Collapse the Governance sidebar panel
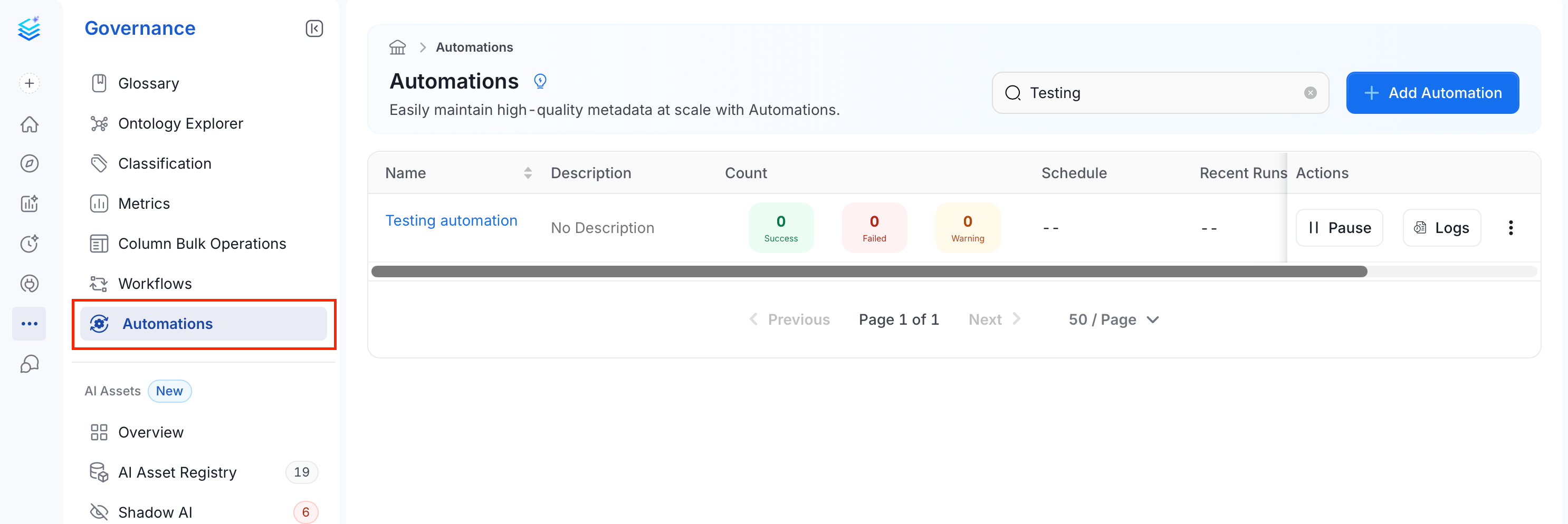 coord(314,28)
